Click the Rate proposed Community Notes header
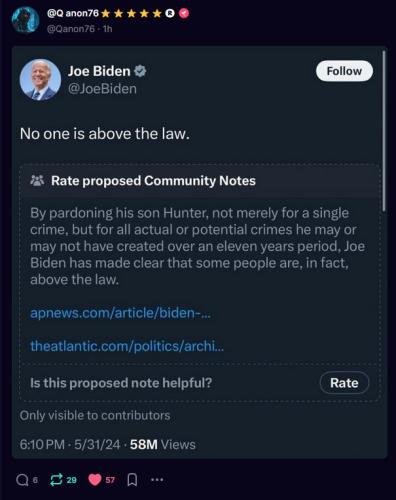The image size is (396, 500). pyautogui.click(x=153, y=181)
